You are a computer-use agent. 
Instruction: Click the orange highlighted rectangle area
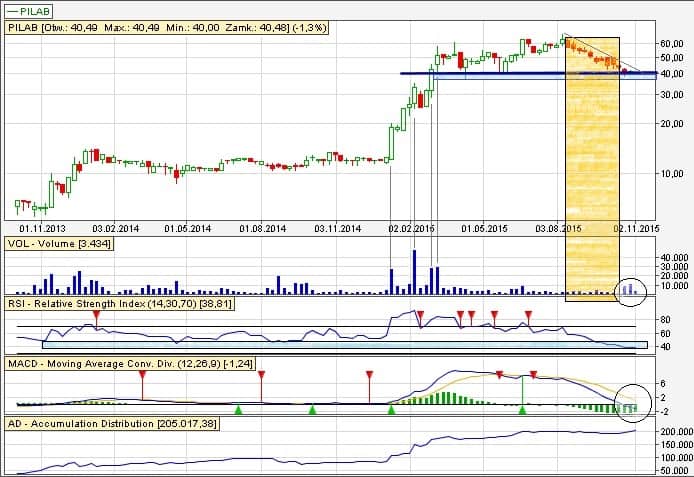[593, 180]
